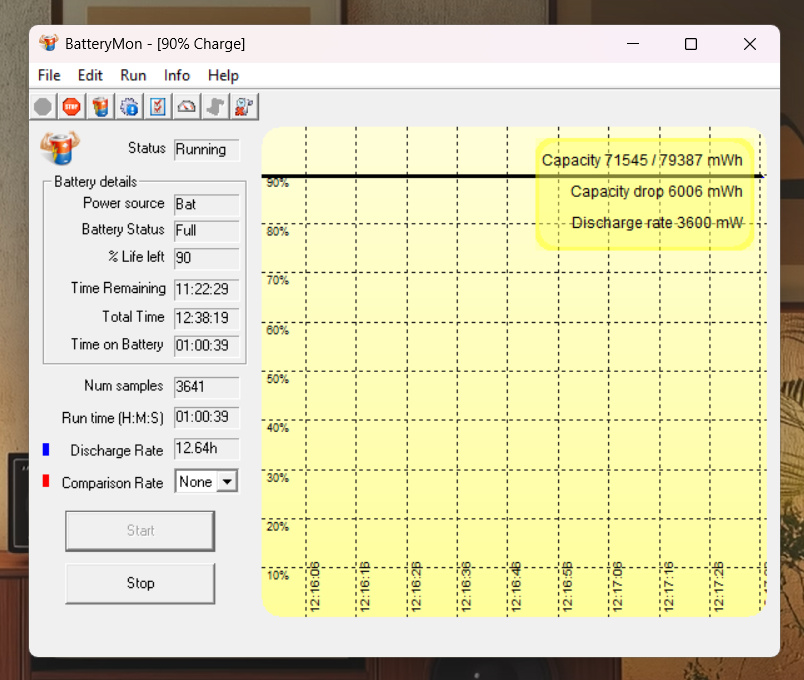Click the Discharge Rate field 12.64h

[x=207, y=449]
